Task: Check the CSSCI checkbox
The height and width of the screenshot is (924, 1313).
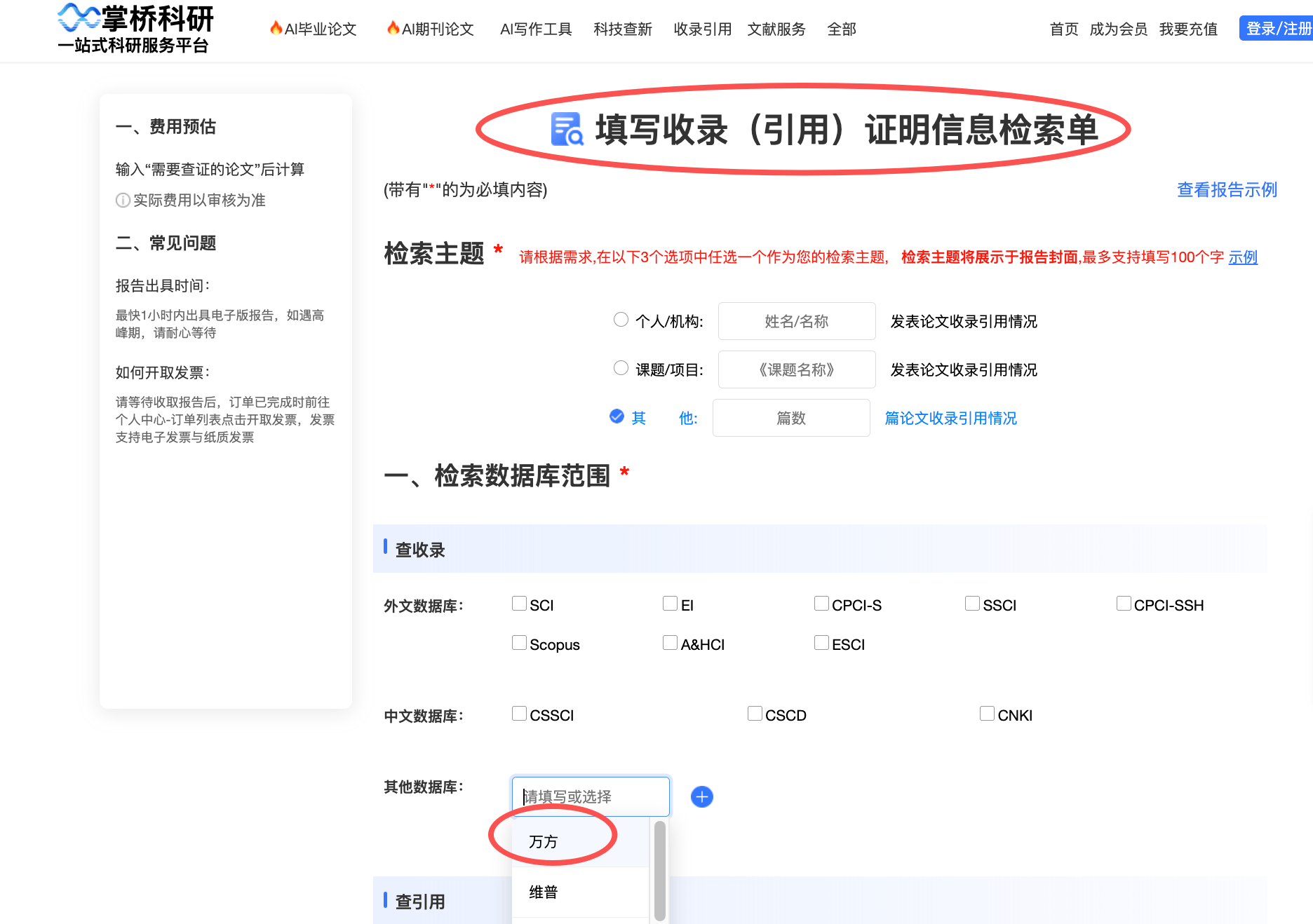Action: click(519, 713)
